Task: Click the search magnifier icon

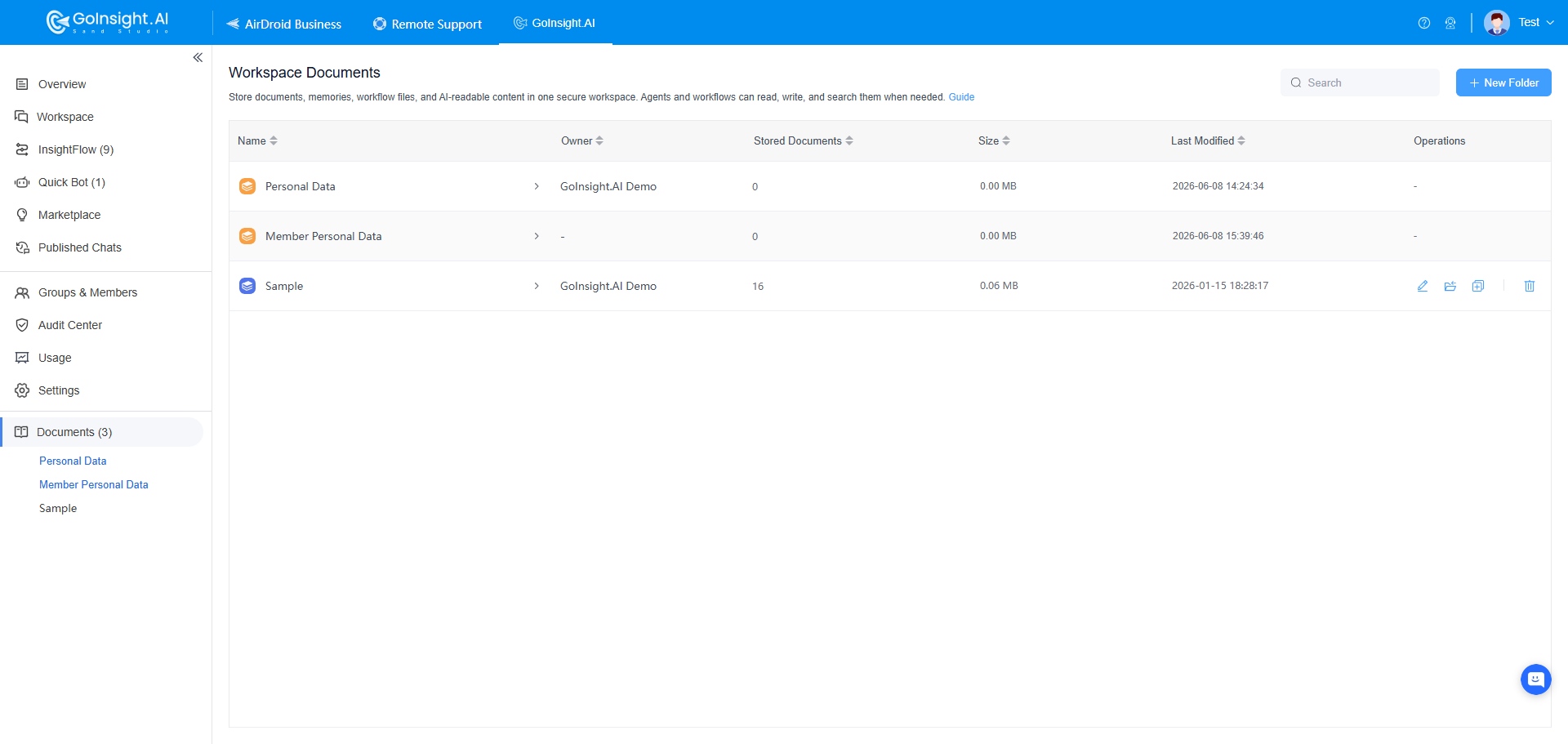Action: 1296,82
